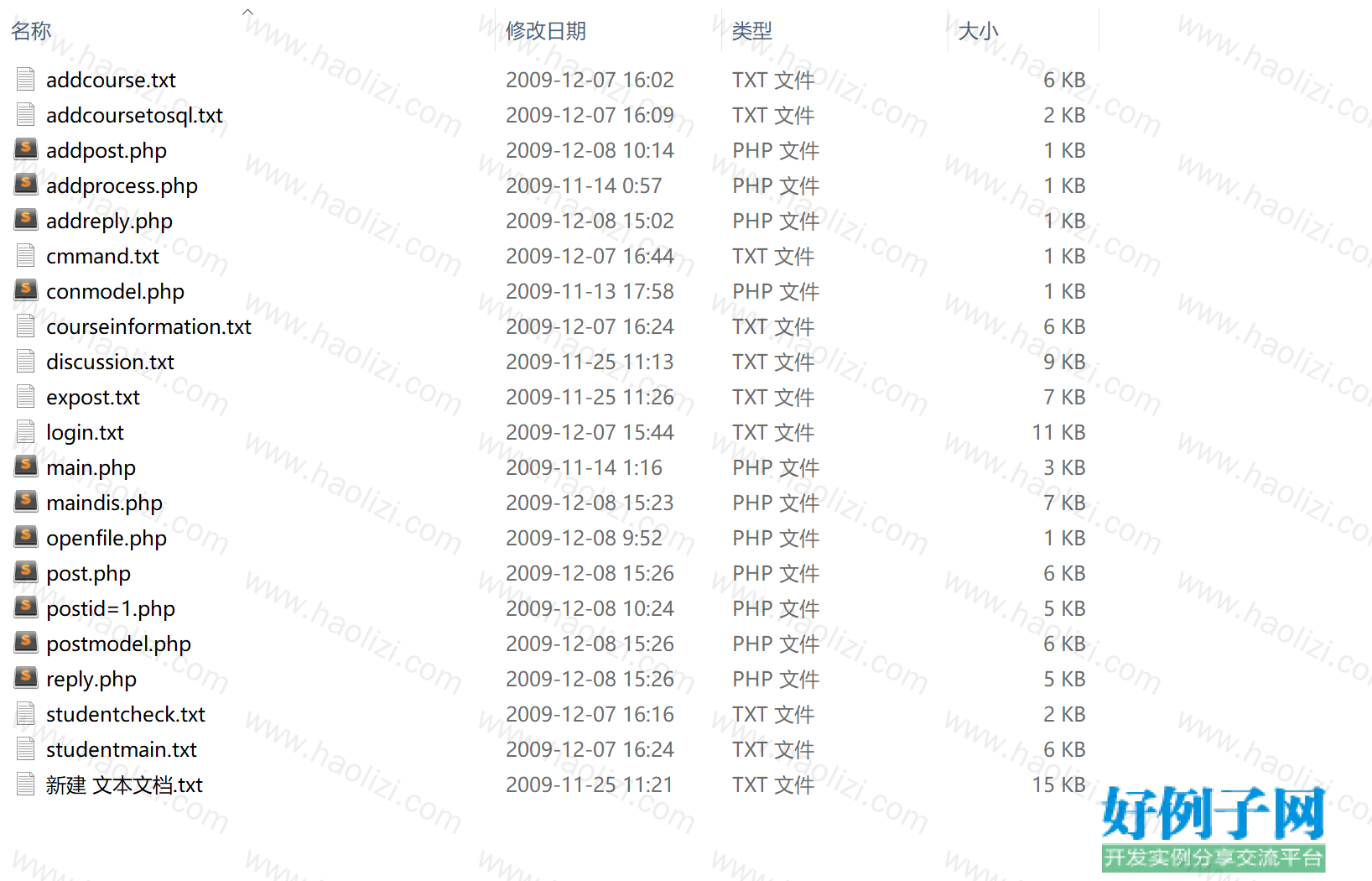This screenshot has width=1372, height=881.
Task: Click the discussion.txt document icon
Action: (x=26, y=361)
